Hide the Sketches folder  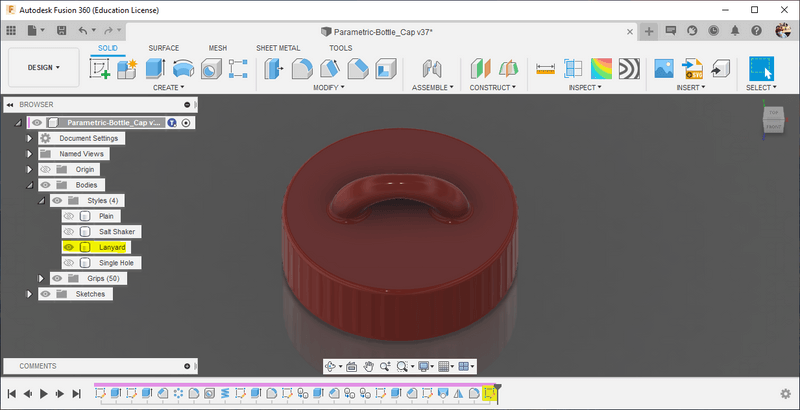tap(45, 294)
